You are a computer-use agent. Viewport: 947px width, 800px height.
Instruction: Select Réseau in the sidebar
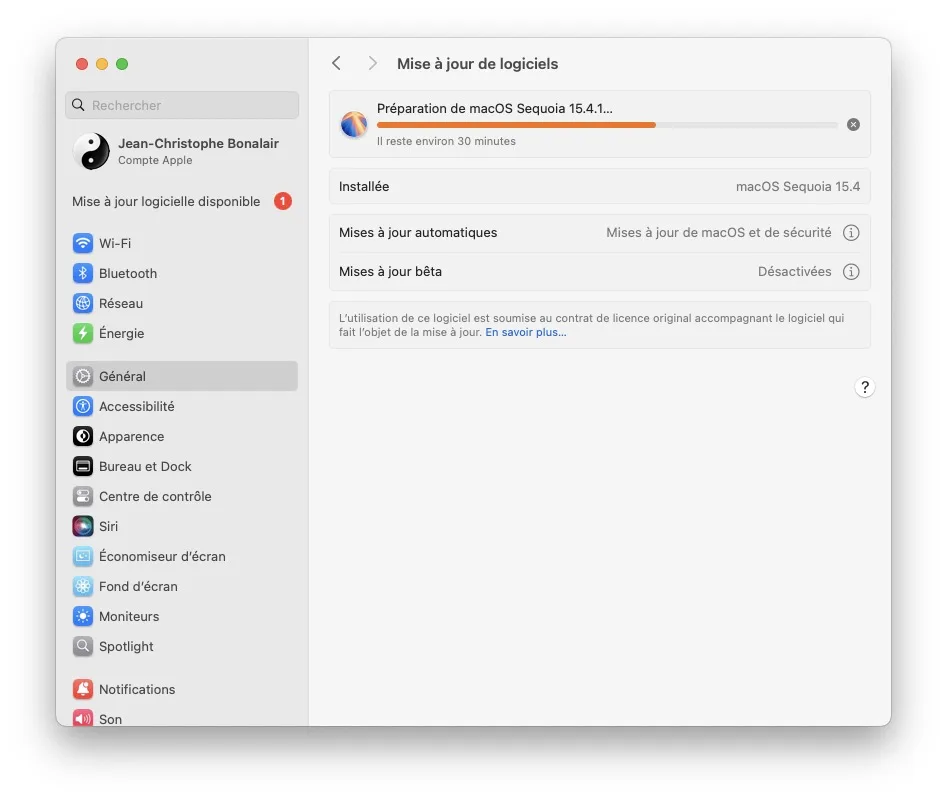(x=182, y=303)
